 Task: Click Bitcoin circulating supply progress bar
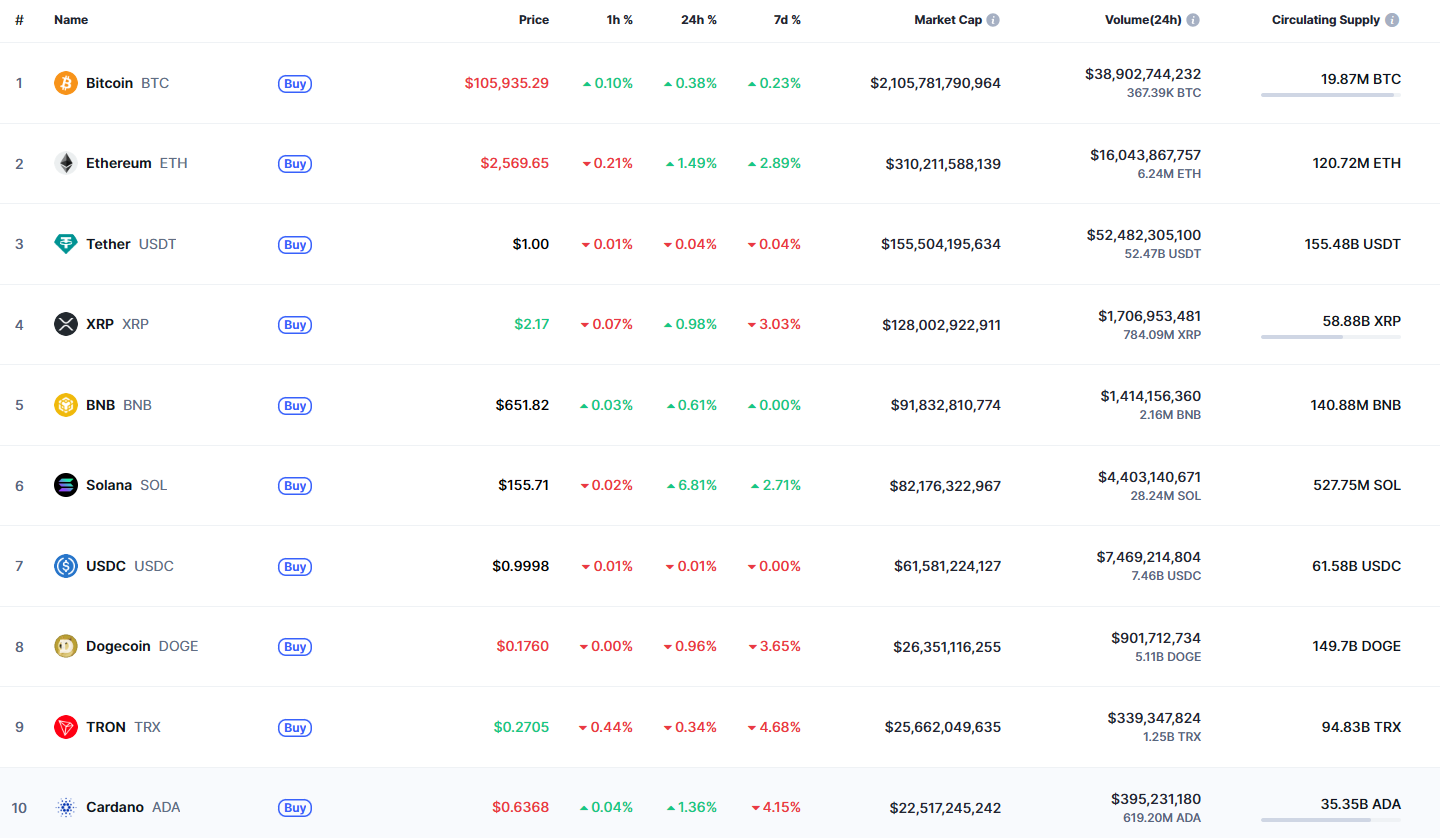1331,95
